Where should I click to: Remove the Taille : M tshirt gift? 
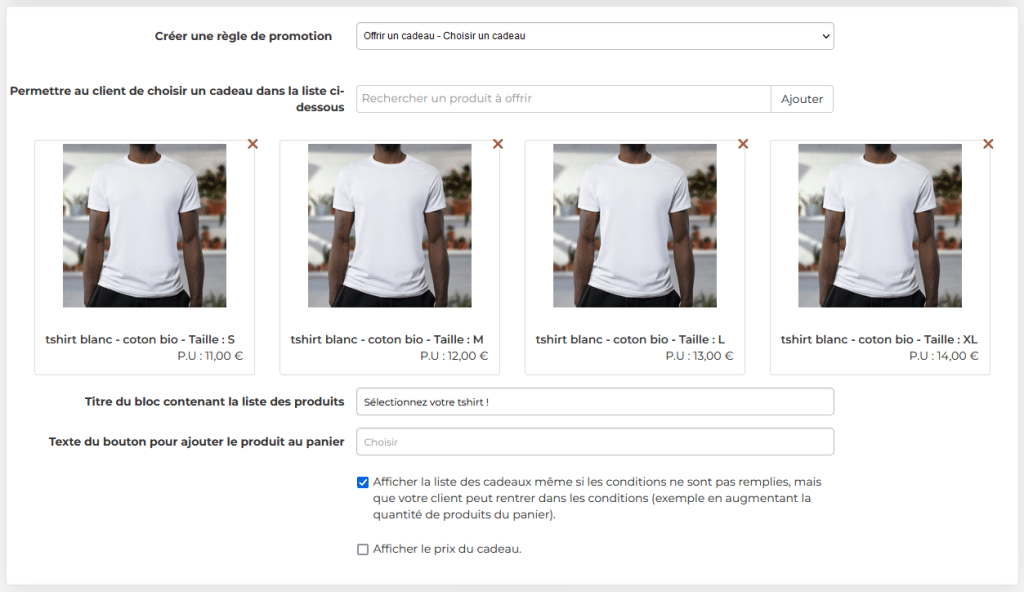(498, 144)
